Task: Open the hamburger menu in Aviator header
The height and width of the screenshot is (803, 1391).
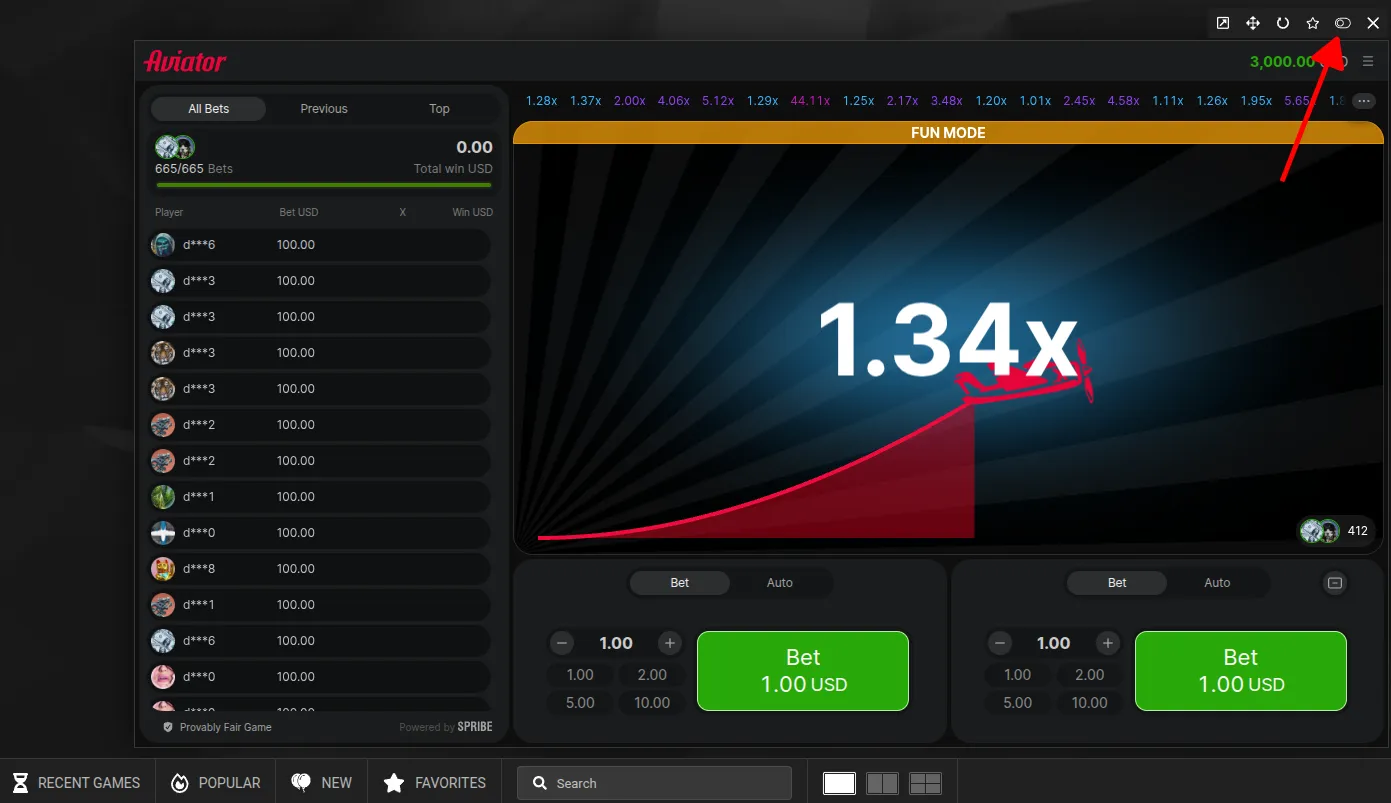Action: pos(1368,62)
